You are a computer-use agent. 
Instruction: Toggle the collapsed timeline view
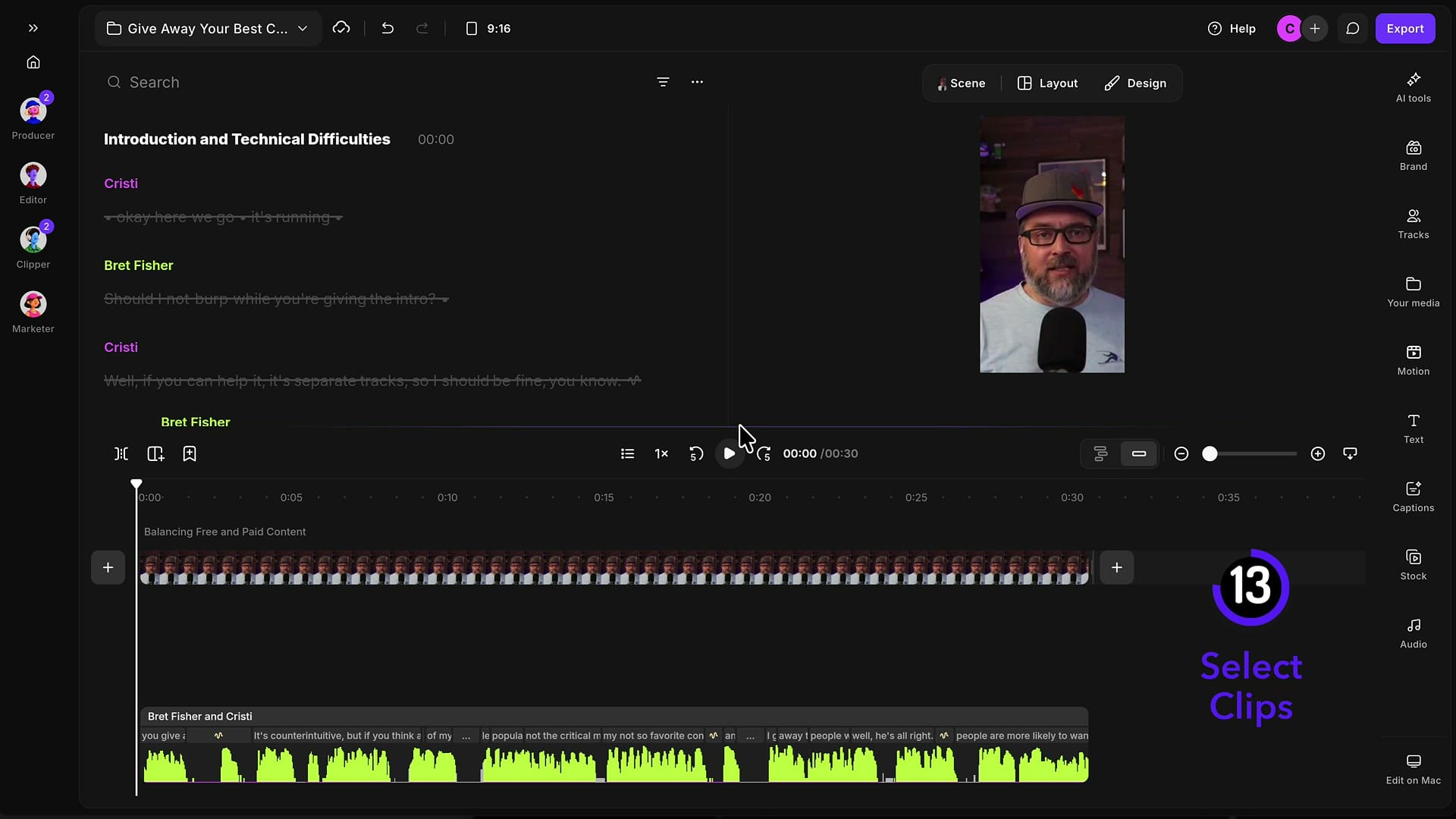pos(1139,453)
